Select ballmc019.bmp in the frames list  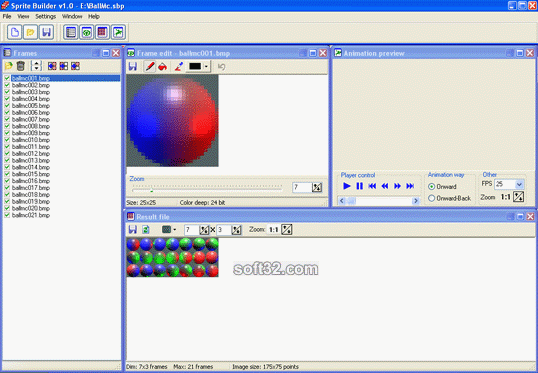point(31,201)
